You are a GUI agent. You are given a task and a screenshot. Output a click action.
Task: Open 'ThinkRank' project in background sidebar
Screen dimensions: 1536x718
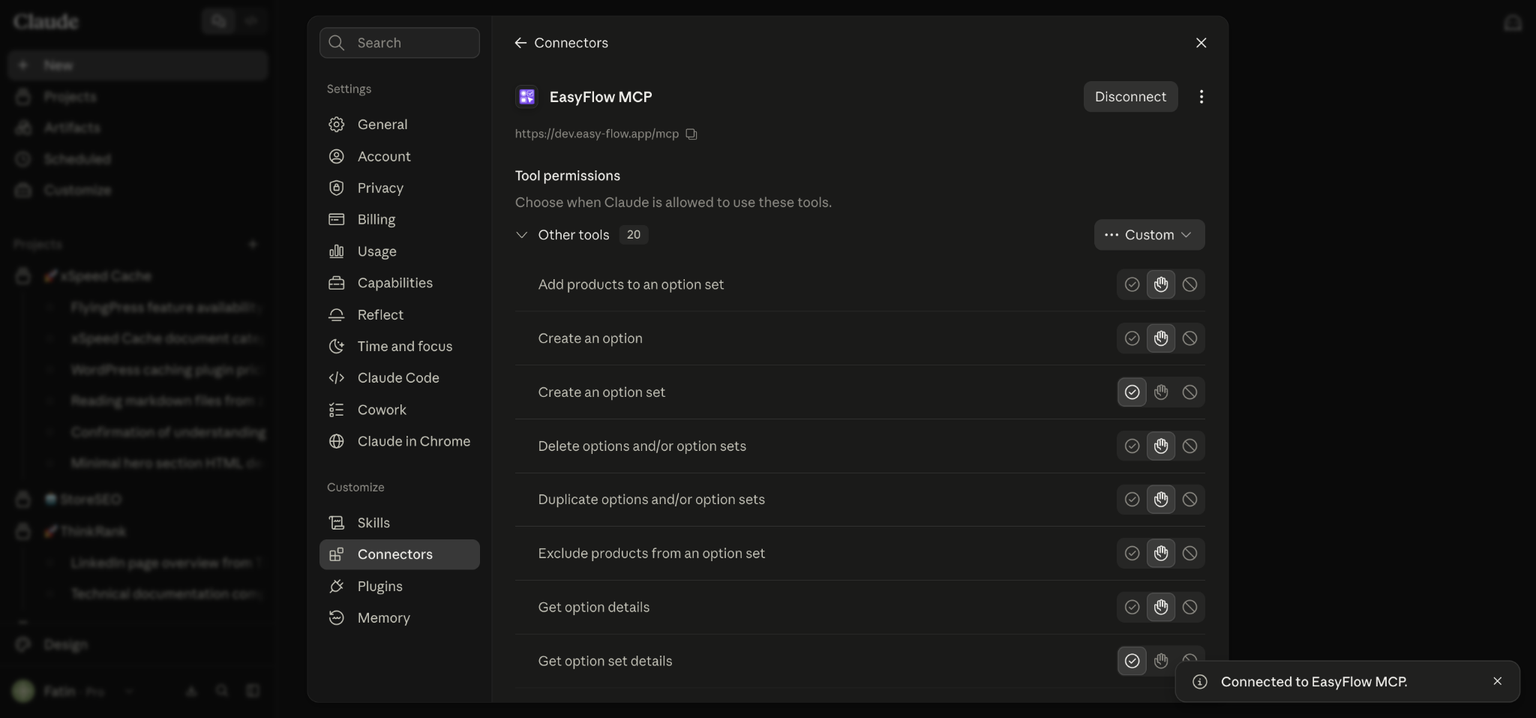pyautogui.click(x=138, y=531)
